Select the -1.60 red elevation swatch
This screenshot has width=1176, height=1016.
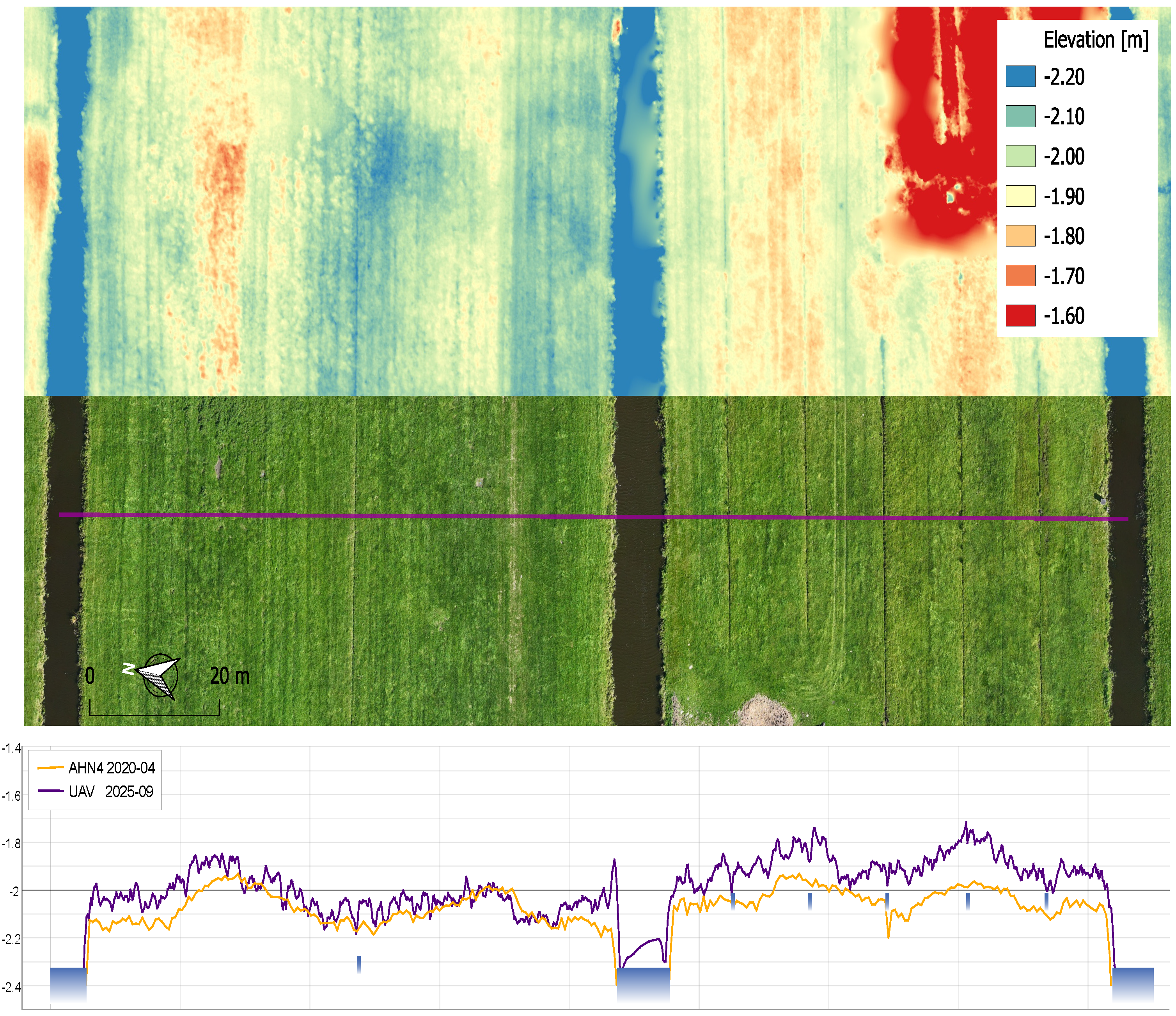1020,316
